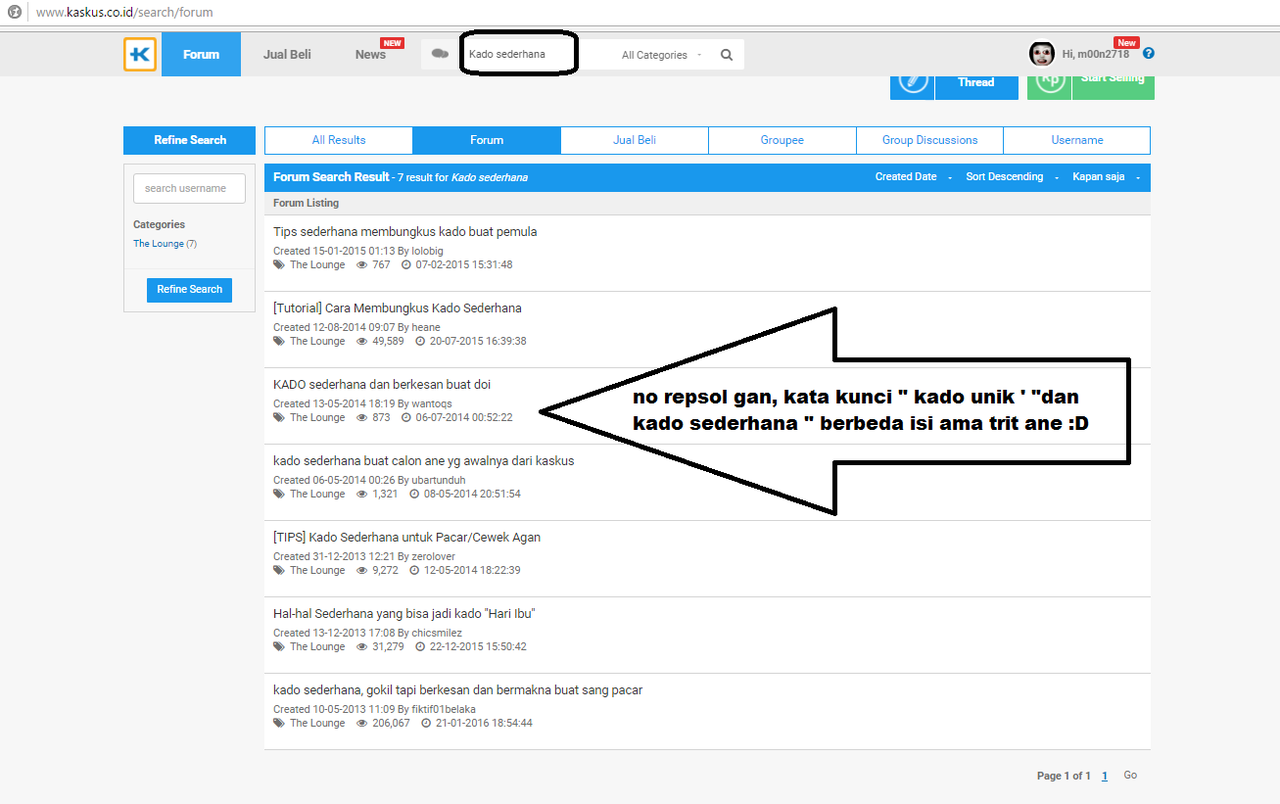Click the search magnifier icon
This screenshot has height=804, width=1280.
(x=727, y=55)
